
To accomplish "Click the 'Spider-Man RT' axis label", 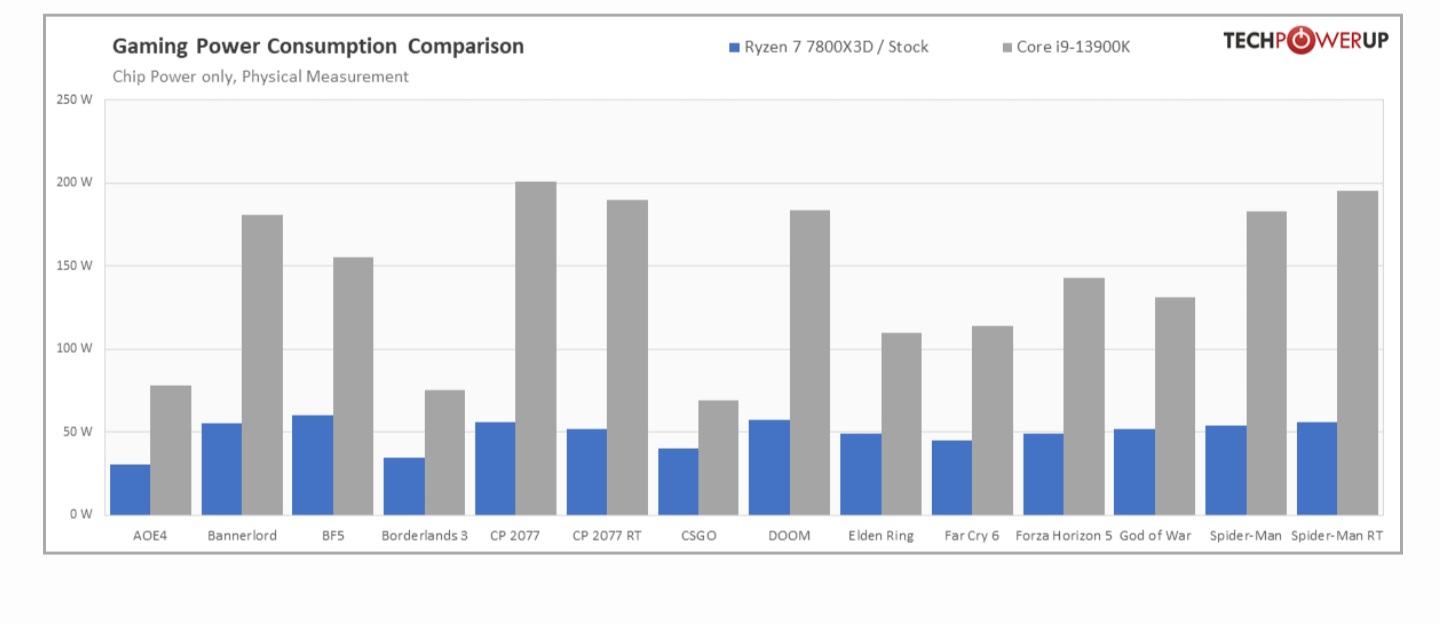I will pyautogui.click(x=1337, y=535).
